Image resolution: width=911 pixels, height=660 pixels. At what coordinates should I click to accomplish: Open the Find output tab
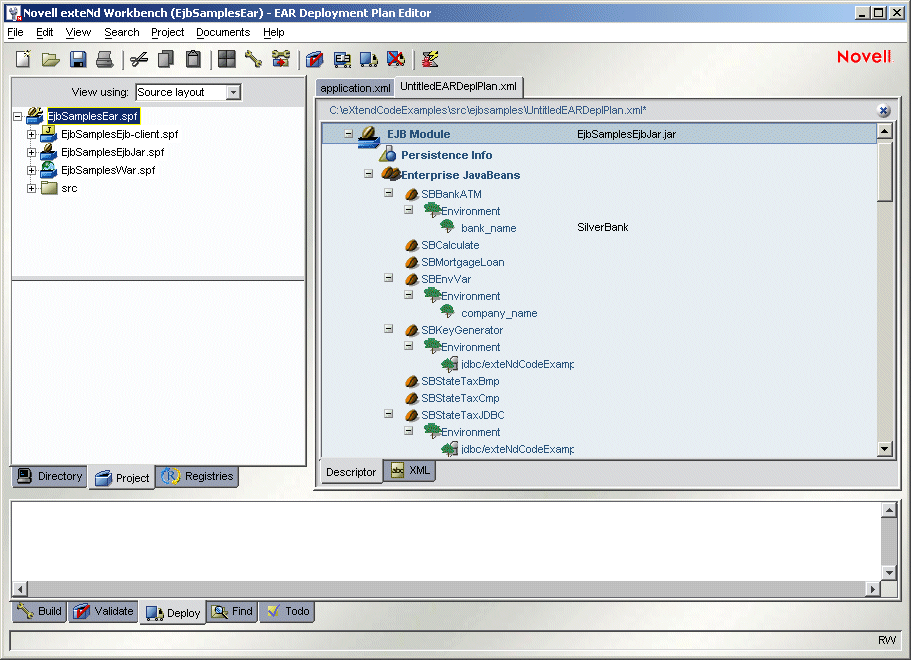[x=232, y=611]
